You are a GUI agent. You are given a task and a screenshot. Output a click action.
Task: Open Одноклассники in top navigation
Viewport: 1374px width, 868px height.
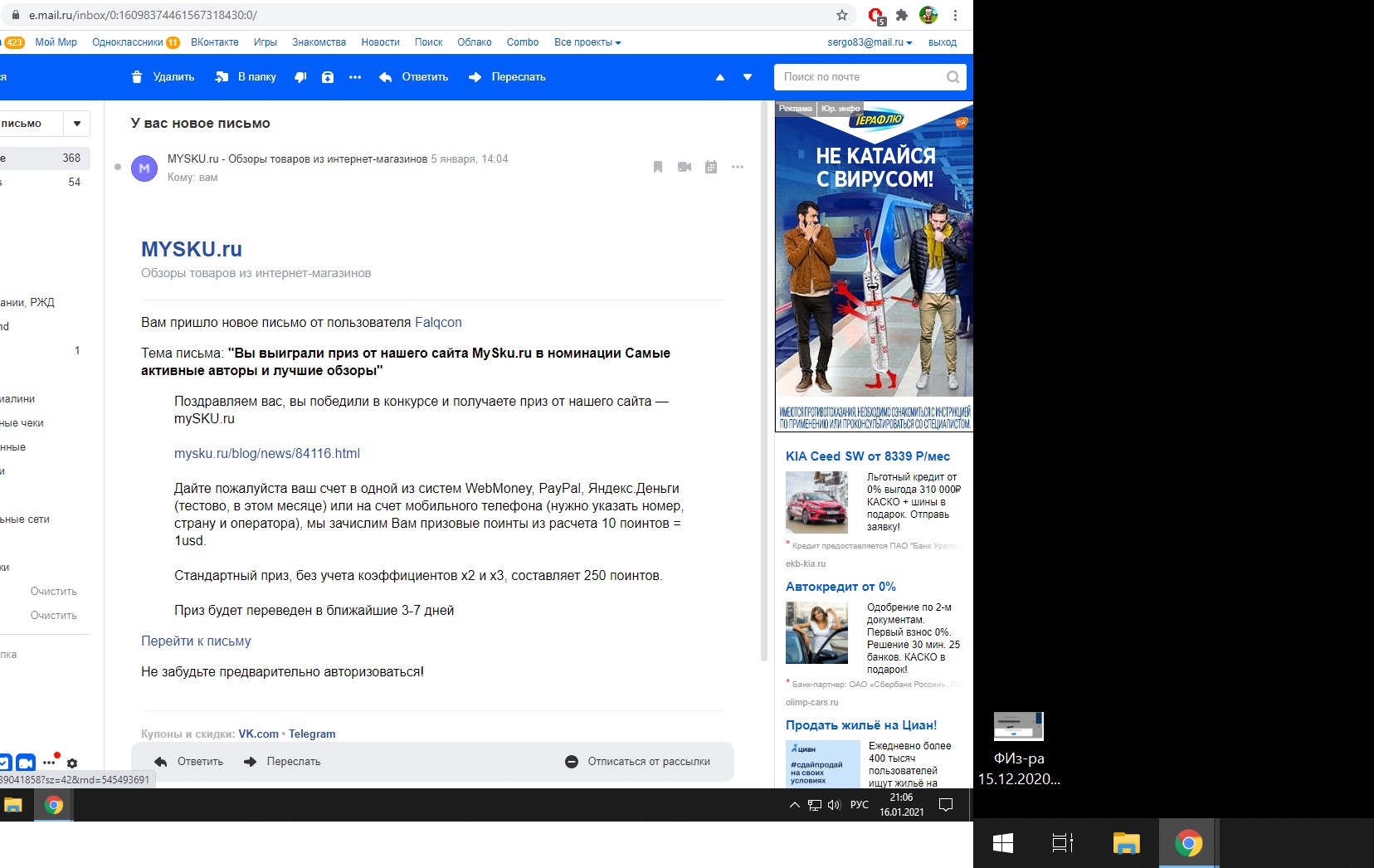coord(128,42)
